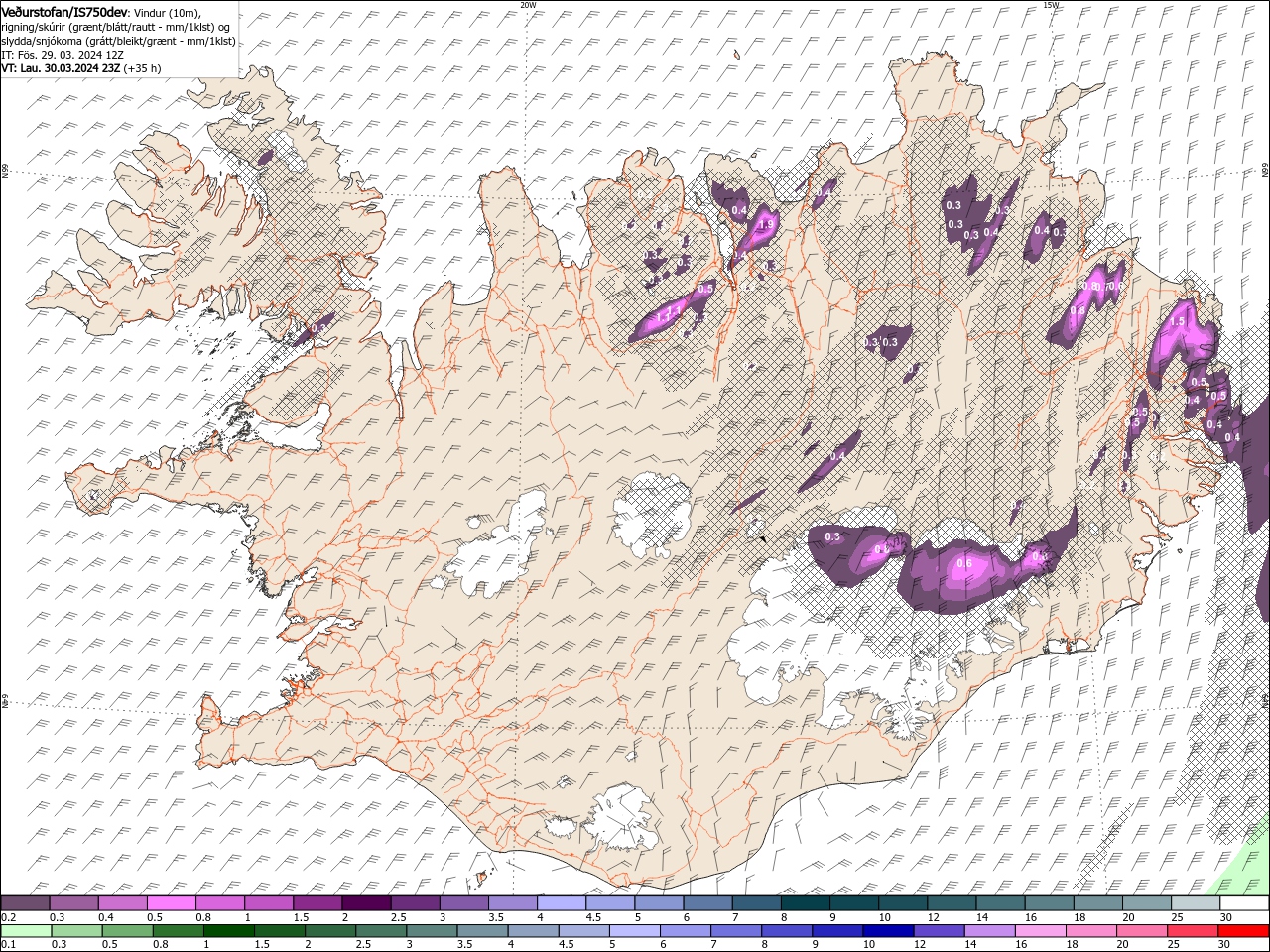Pick the 4.5 swatch in the upper snow scale
Image resolution: width=1270 pixels, height=952 pixels.
pyautogui.click(x=610, y=903)
